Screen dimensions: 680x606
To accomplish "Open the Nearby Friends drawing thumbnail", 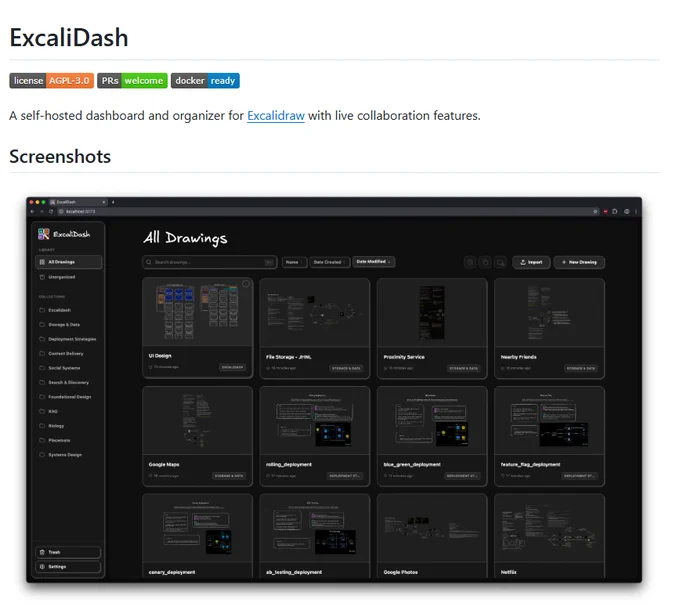I will (549, 313).
